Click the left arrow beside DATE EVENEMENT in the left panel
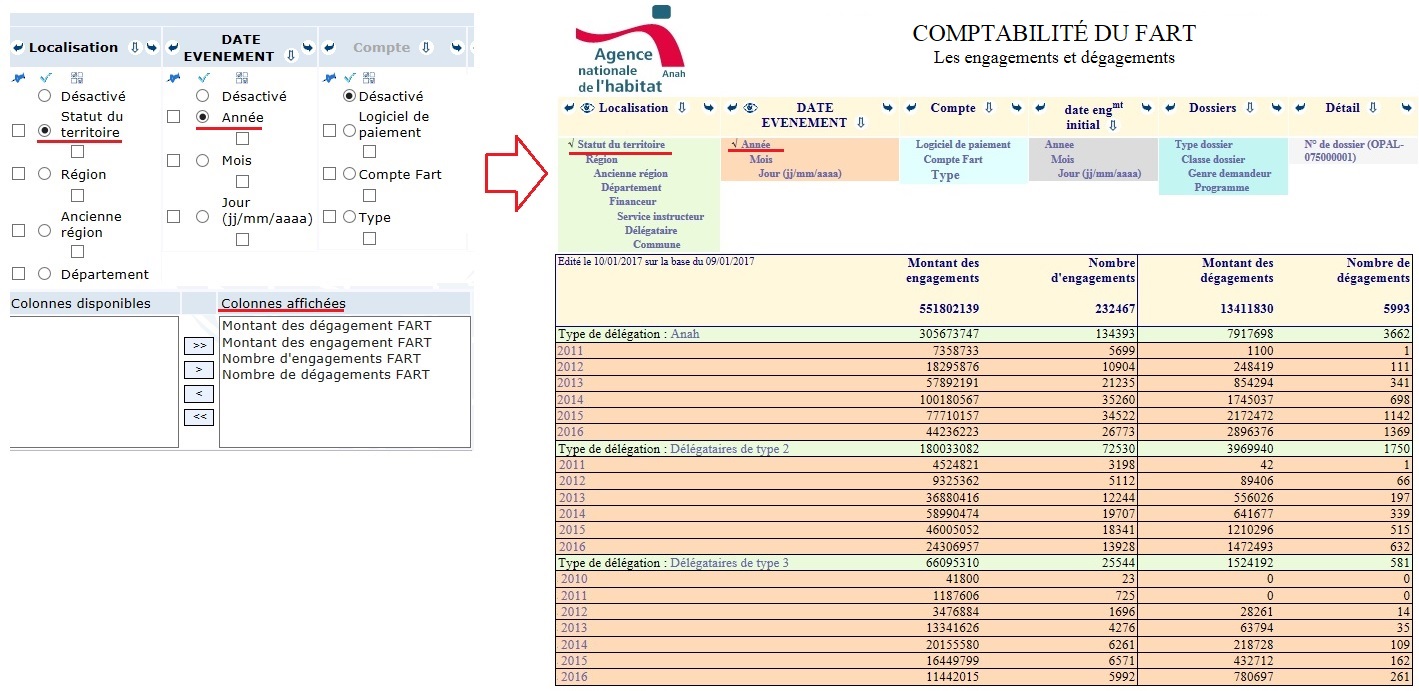 [x=173, y=47]
